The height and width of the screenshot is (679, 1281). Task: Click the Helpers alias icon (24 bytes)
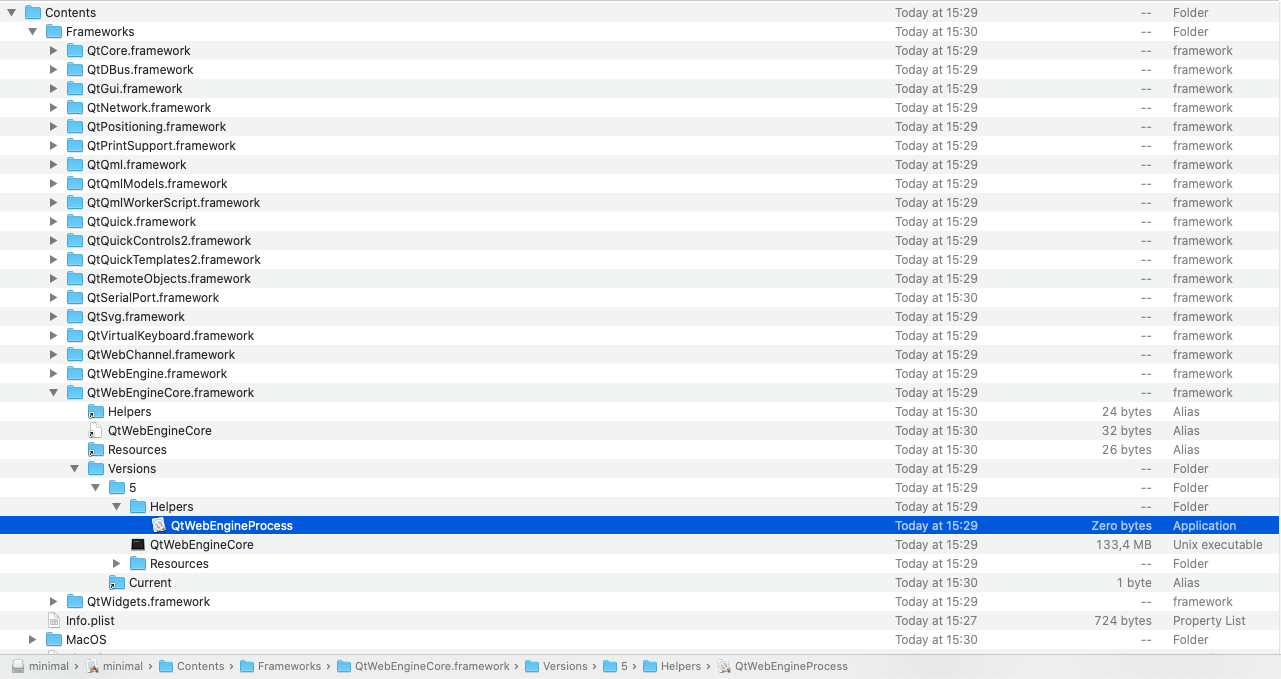coord(96,412)
